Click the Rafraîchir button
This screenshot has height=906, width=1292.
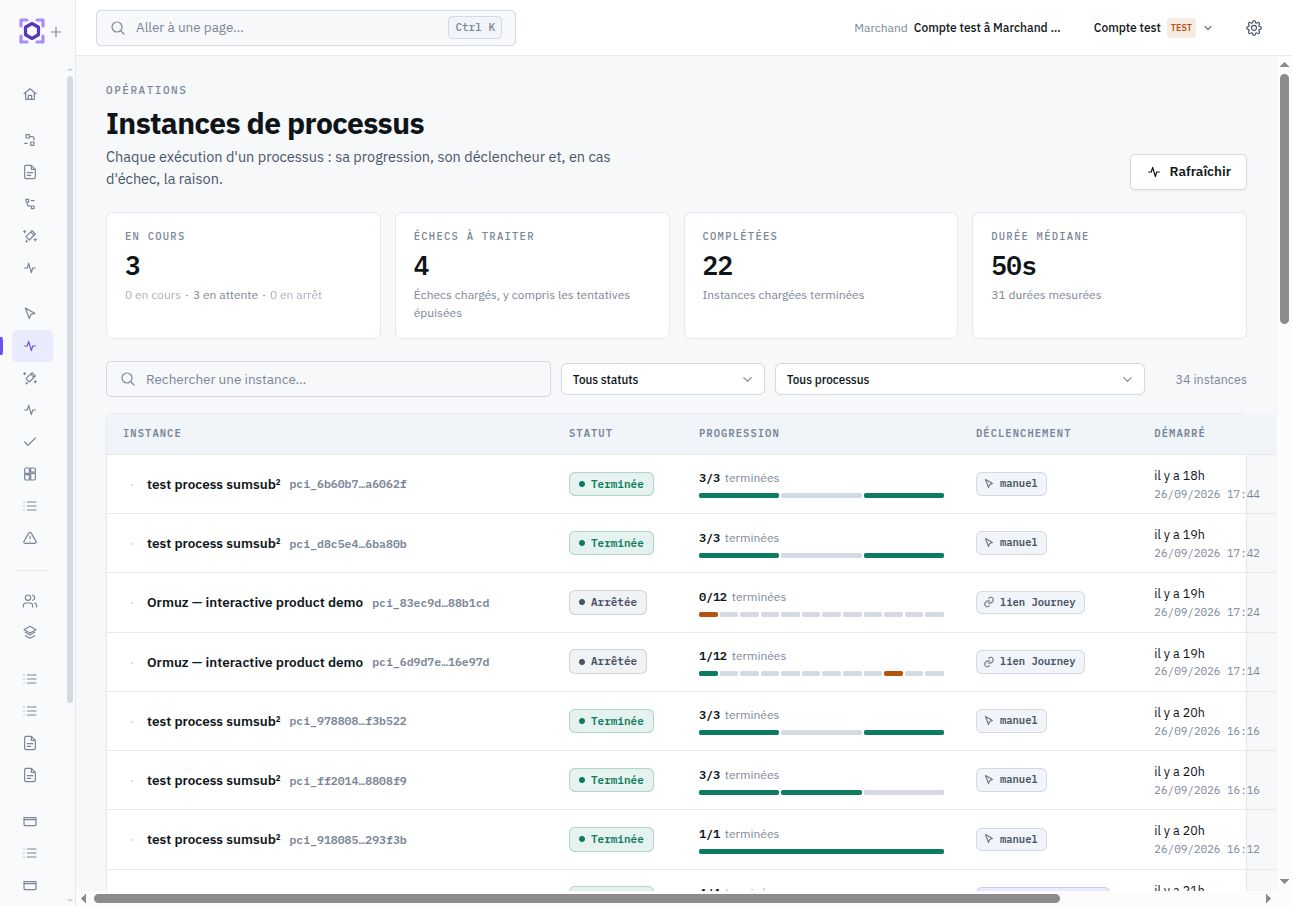[x=1188, y=172]
